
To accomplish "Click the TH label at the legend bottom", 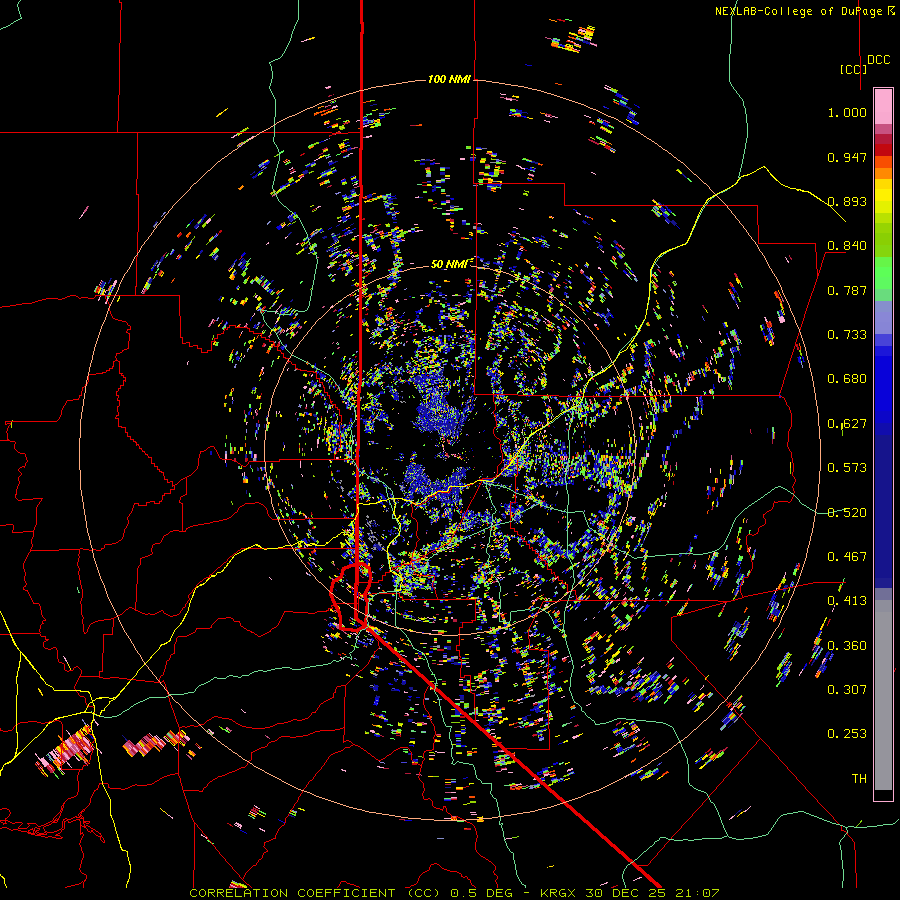I will [859, 779].
